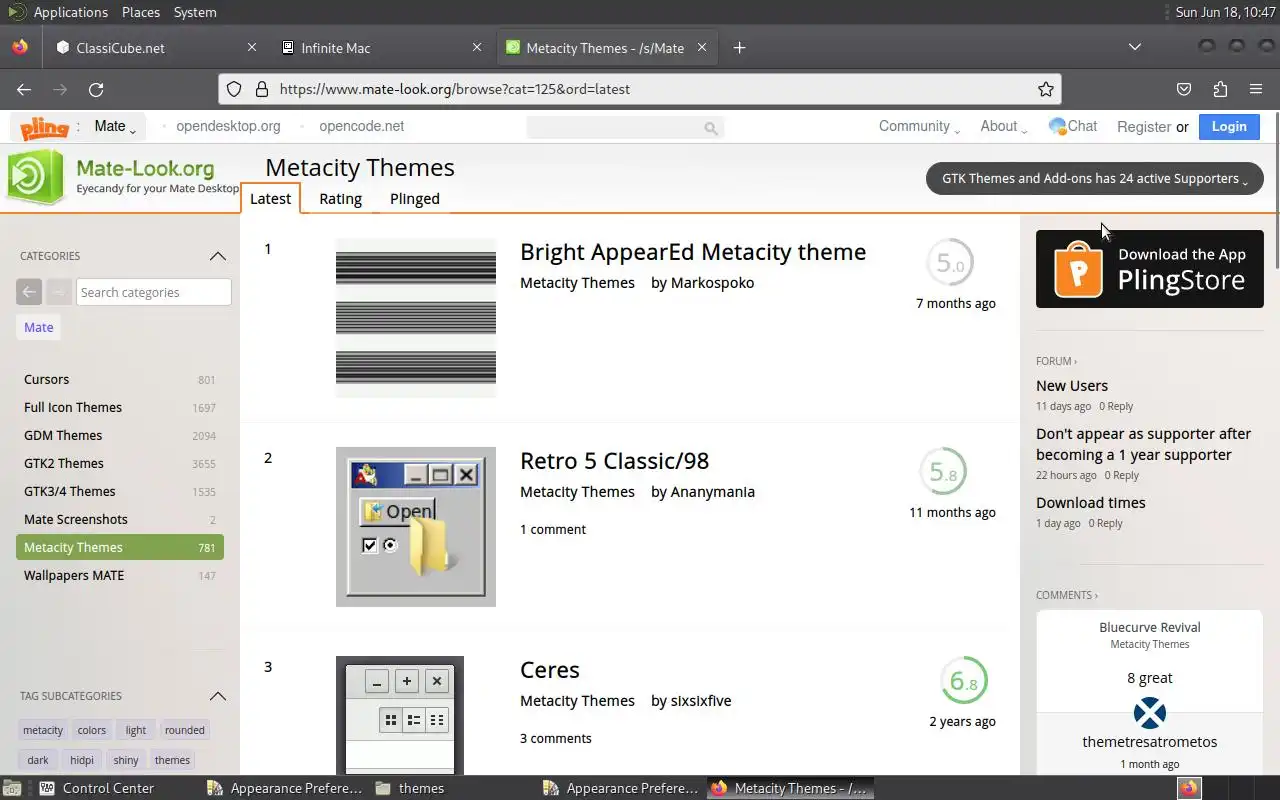This screenshot has width=1280, height=800.
Task: Open the list all tabs chevron
Action: point(1134,47)
